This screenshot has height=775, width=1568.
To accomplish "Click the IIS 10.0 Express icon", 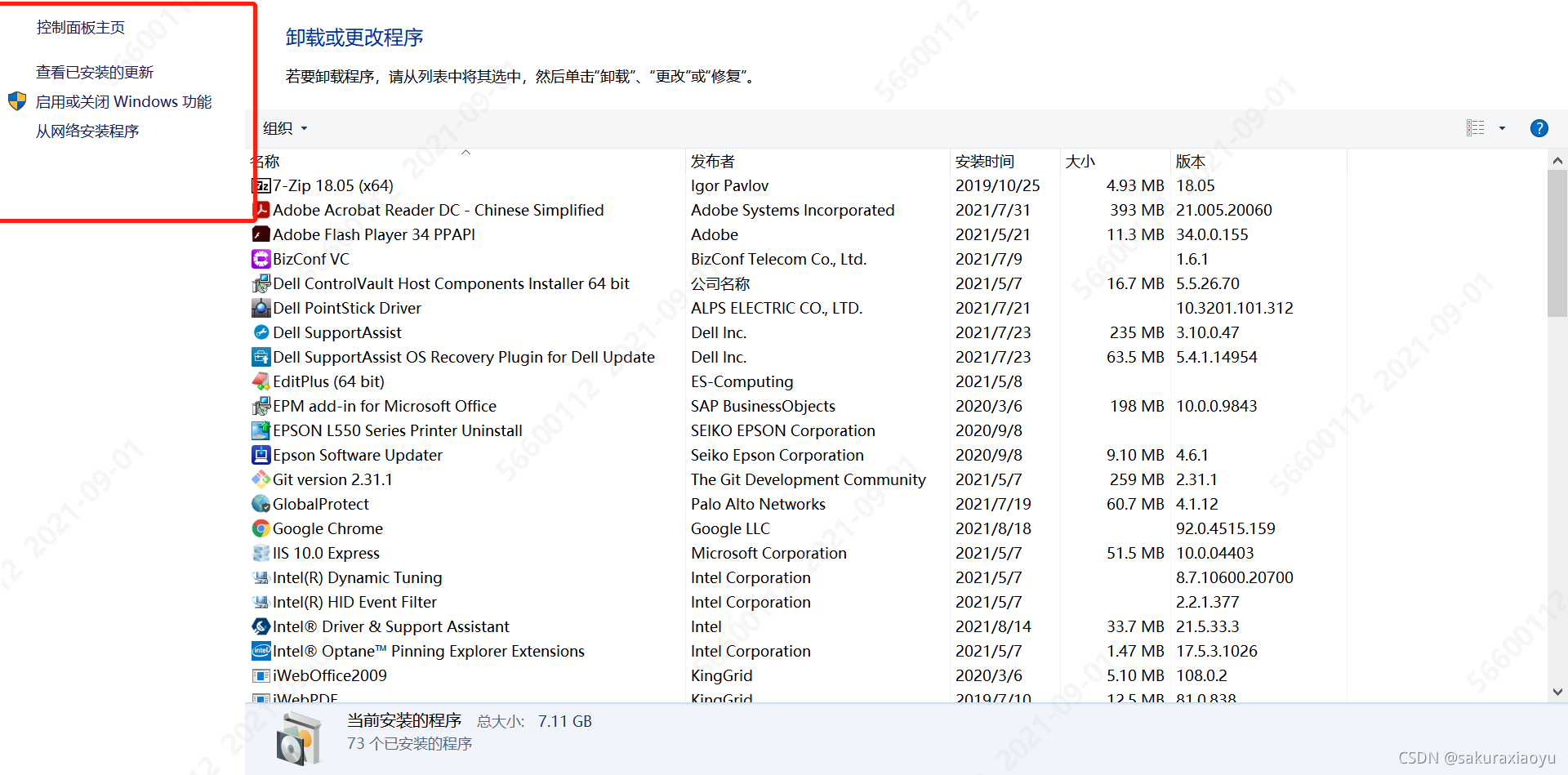I will 261,554.
